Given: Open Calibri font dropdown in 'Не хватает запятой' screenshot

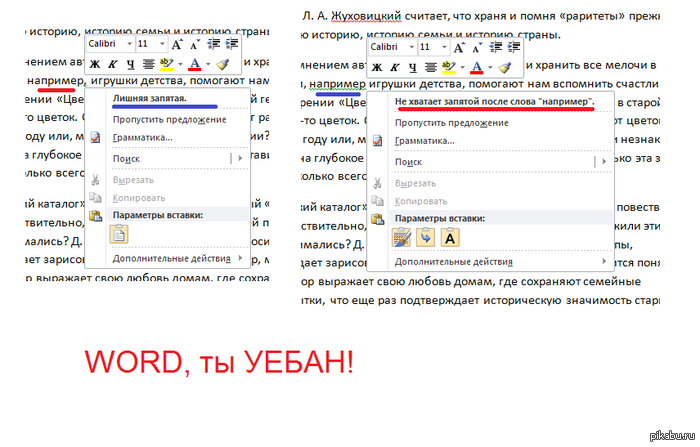Looking at the screenshot, I should (x=412, y=47).
